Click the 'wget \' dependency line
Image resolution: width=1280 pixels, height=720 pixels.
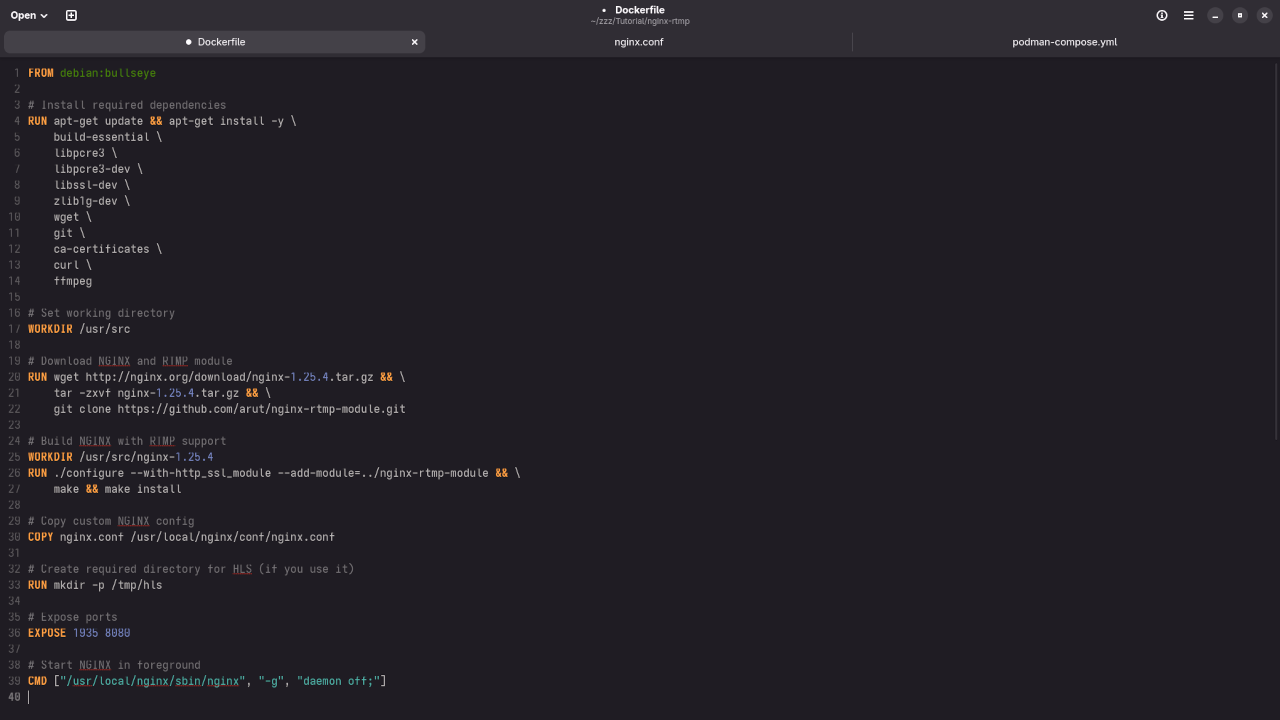point(73,217)
